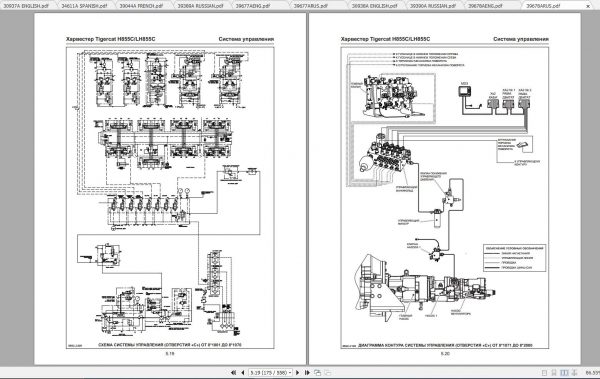The image size is (600, 379).
Task: Select the two-page facing layout
Action: coord(564,373)
